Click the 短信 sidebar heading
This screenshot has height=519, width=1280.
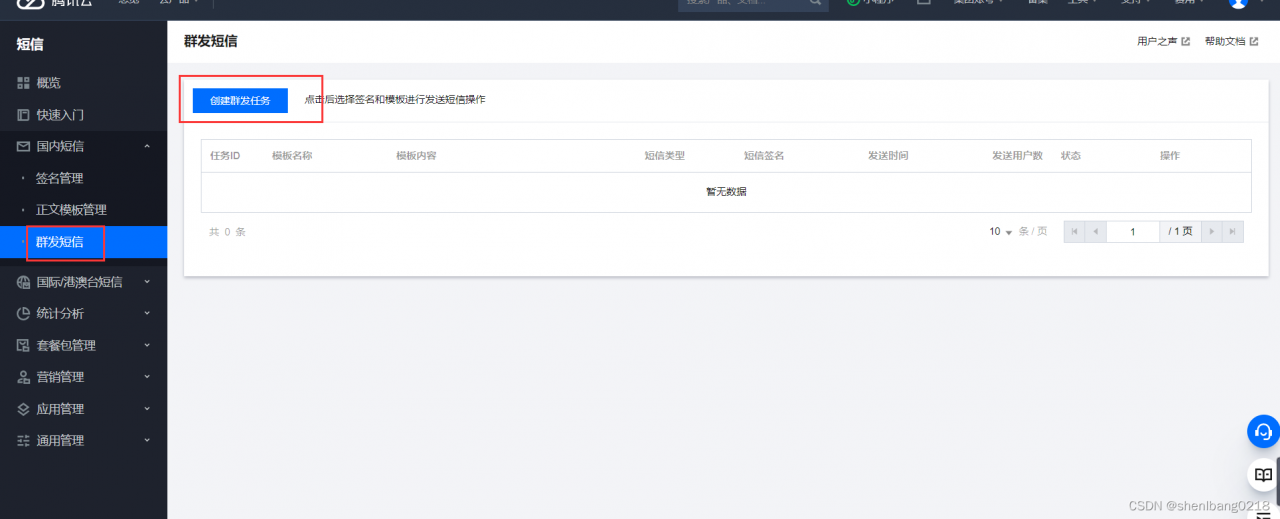(x=30, y=44)
